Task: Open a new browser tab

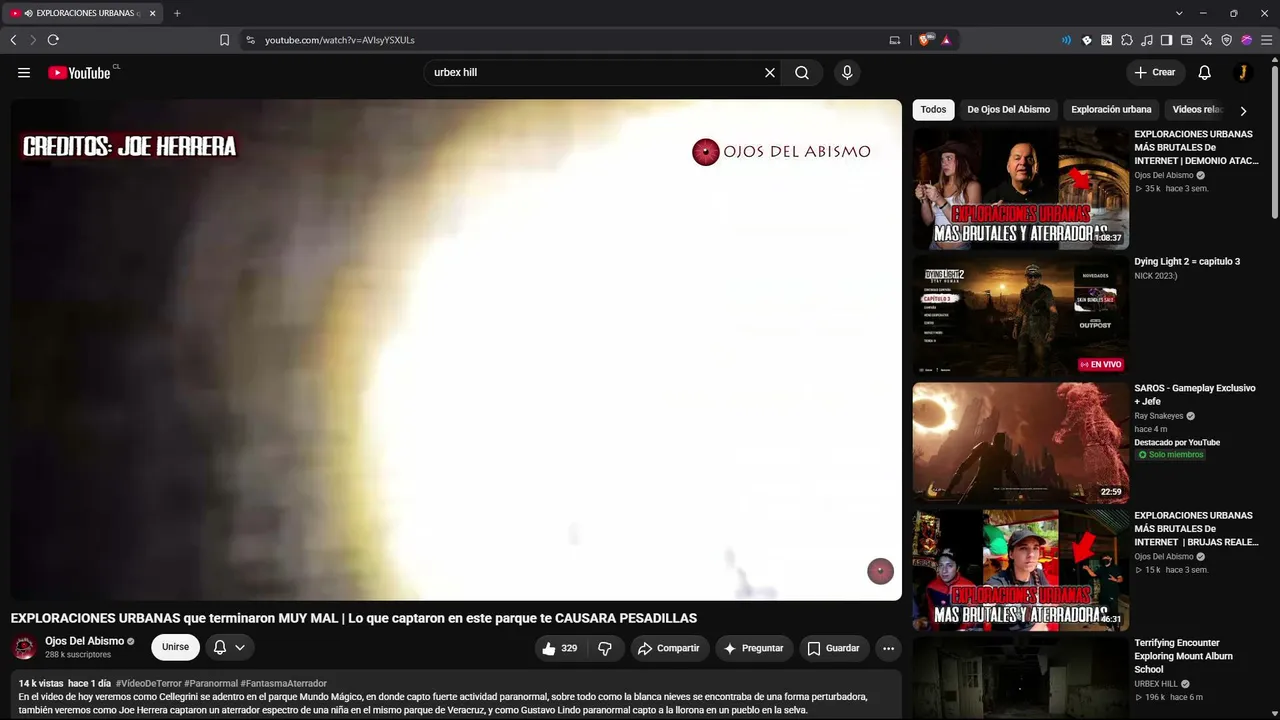Action: [177, 13]
